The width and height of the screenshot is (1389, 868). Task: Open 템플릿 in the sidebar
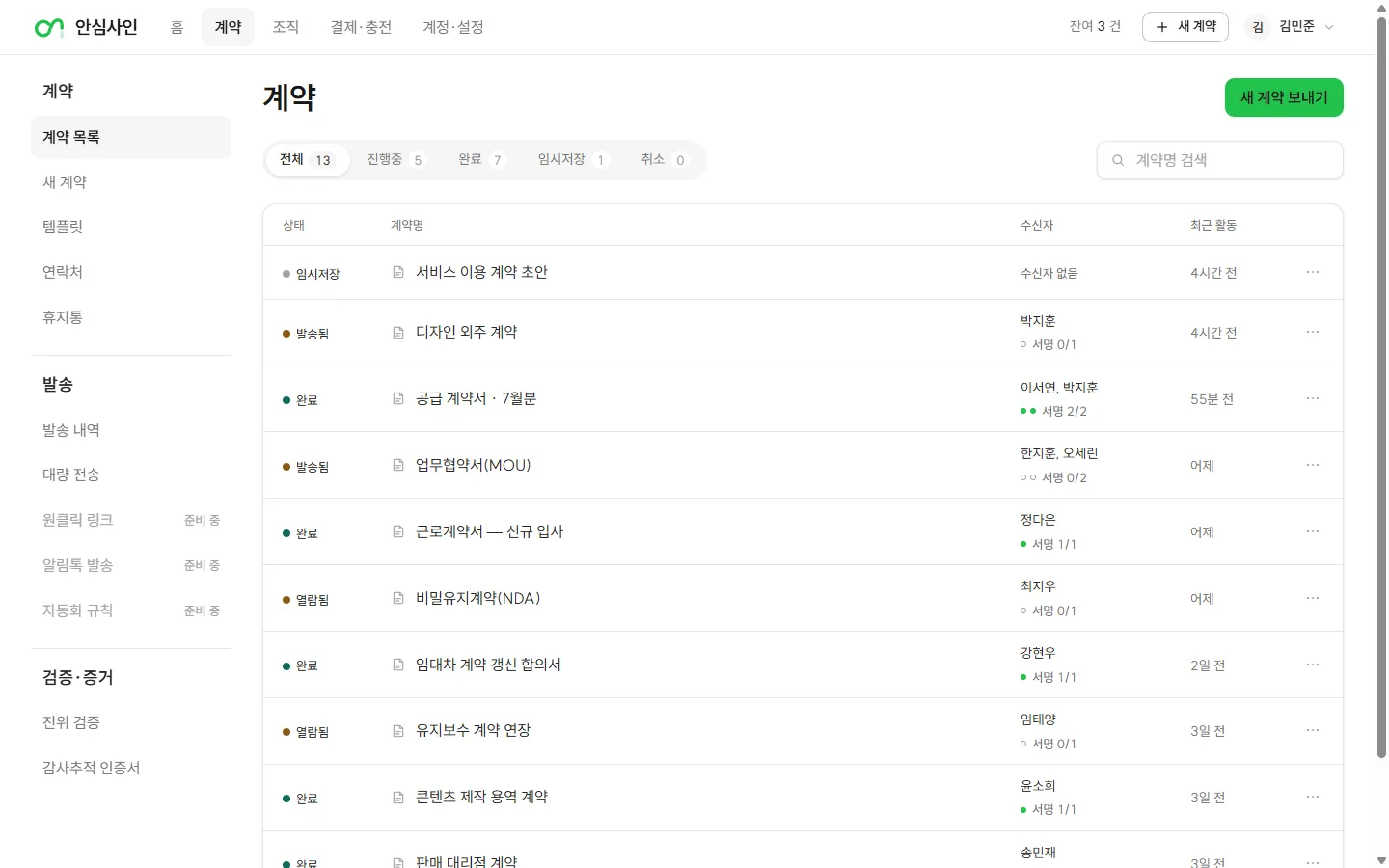pos(131,227)
